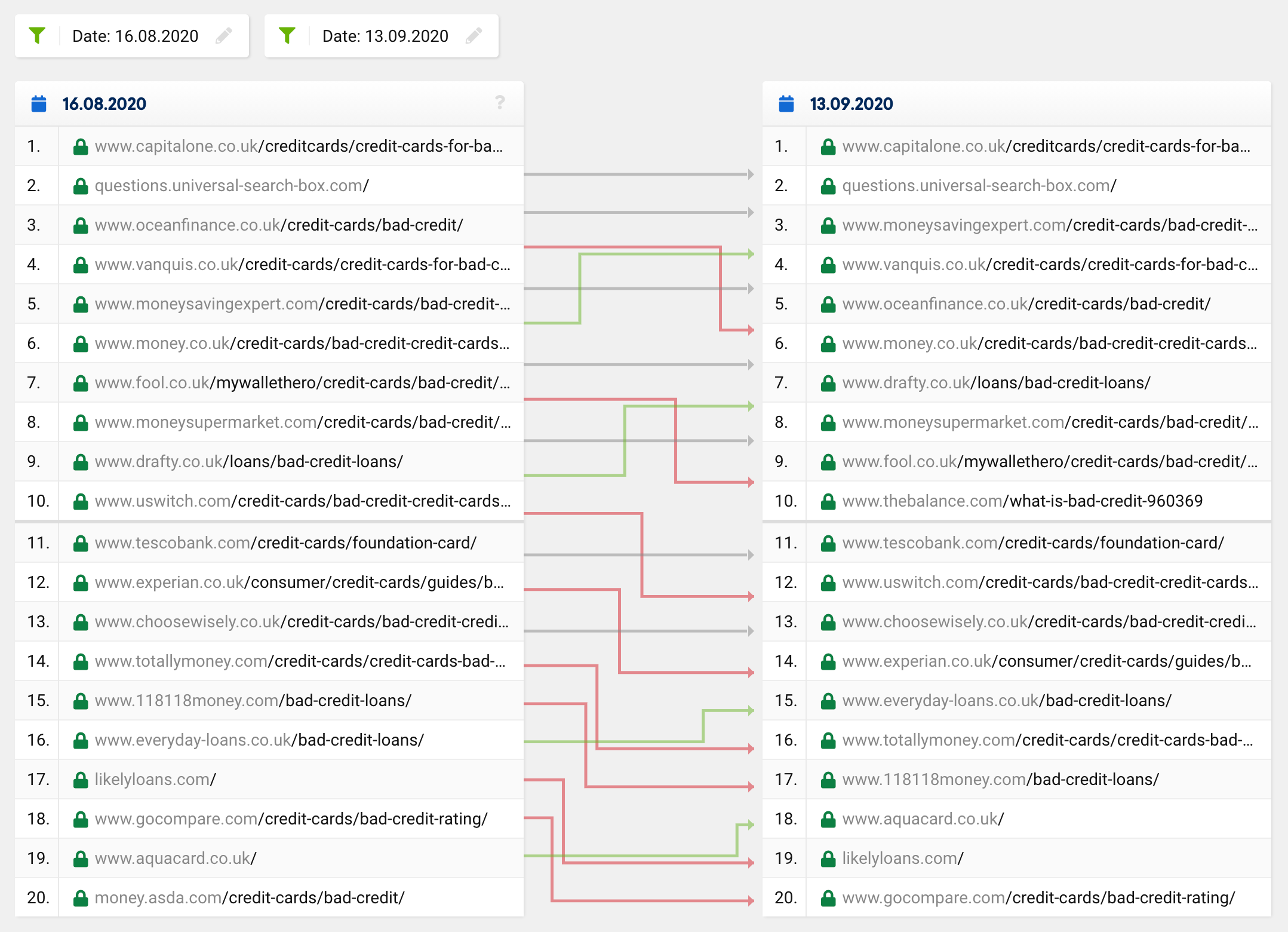
Task: Open moneysavingexpert.com link at position 5 left
Action: (x=303, y=304)
